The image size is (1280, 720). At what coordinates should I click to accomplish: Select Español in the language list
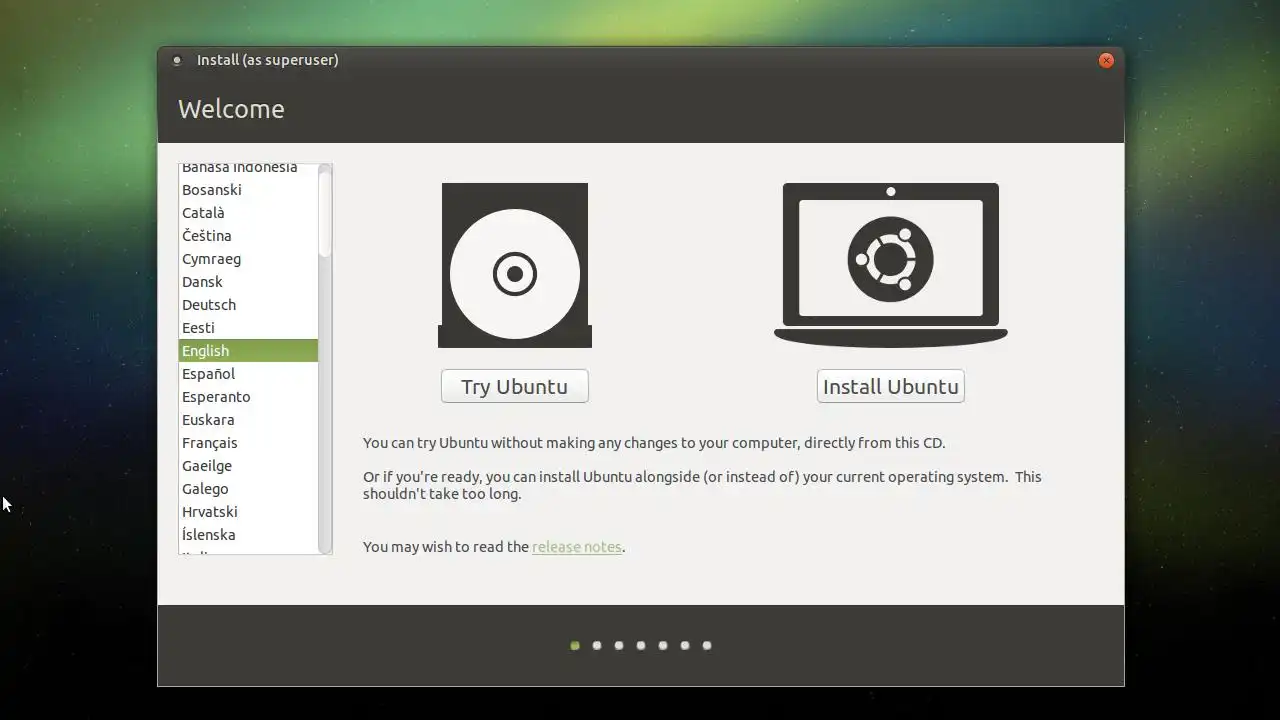tap(248, 374)
